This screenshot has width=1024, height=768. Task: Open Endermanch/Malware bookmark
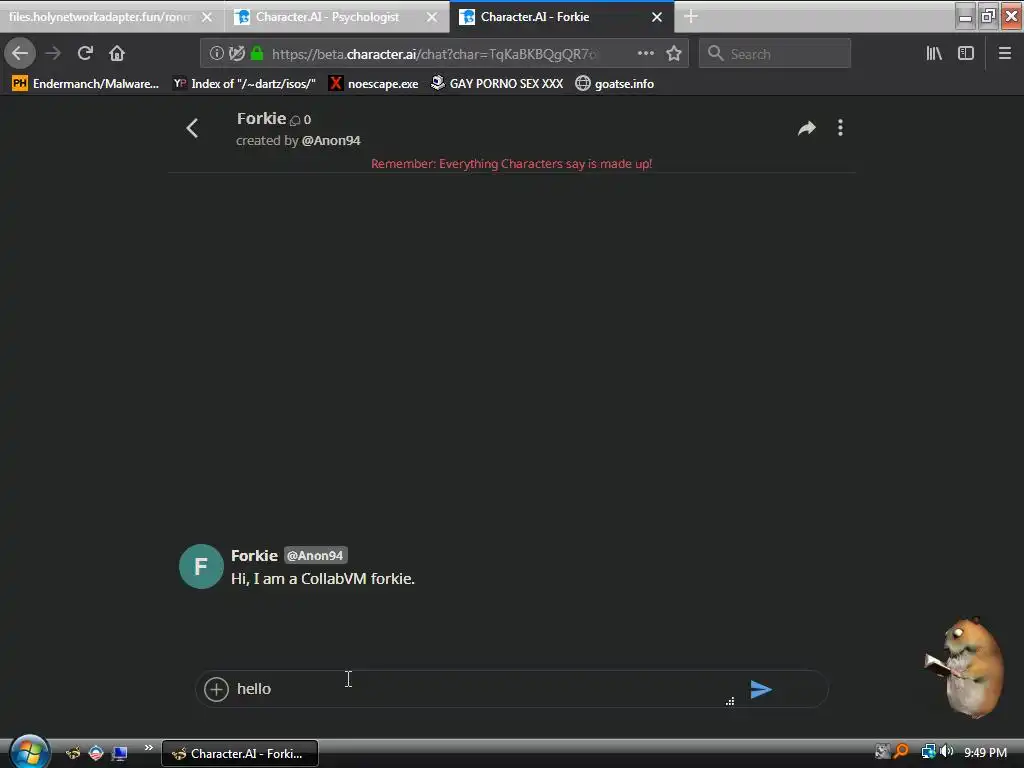point(86,84)
